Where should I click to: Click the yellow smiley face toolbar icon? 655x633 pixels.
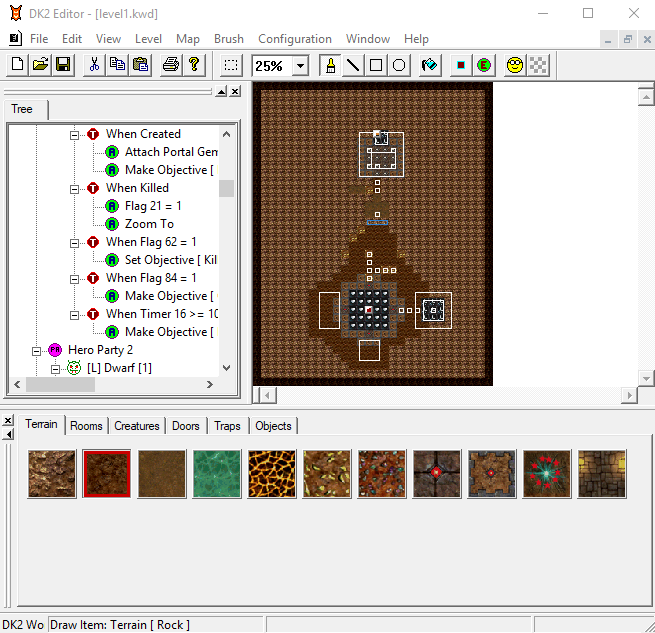click(515, 65)
